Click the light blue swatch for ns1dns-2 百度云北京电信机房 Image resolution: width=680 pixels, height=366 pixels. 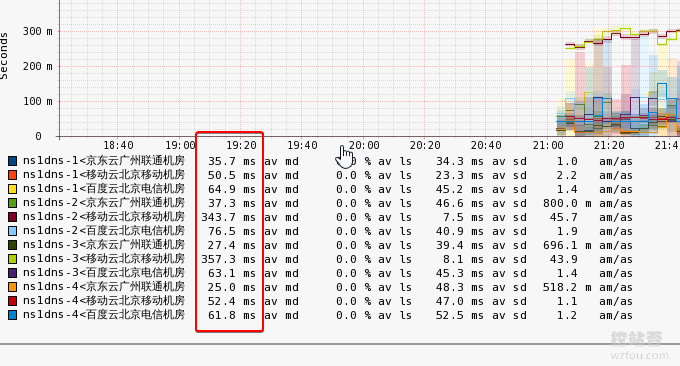click(x=13, y=231)
